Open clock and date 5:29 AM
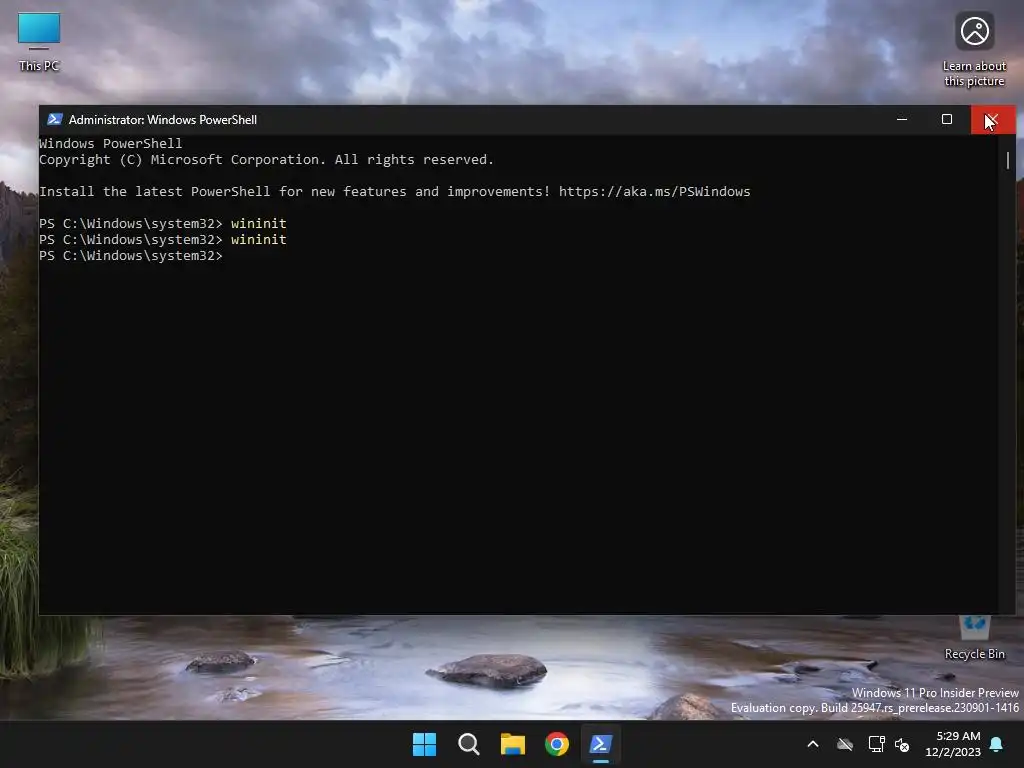The width and height of the screenshot is (1024, 768). coord(953,744)
